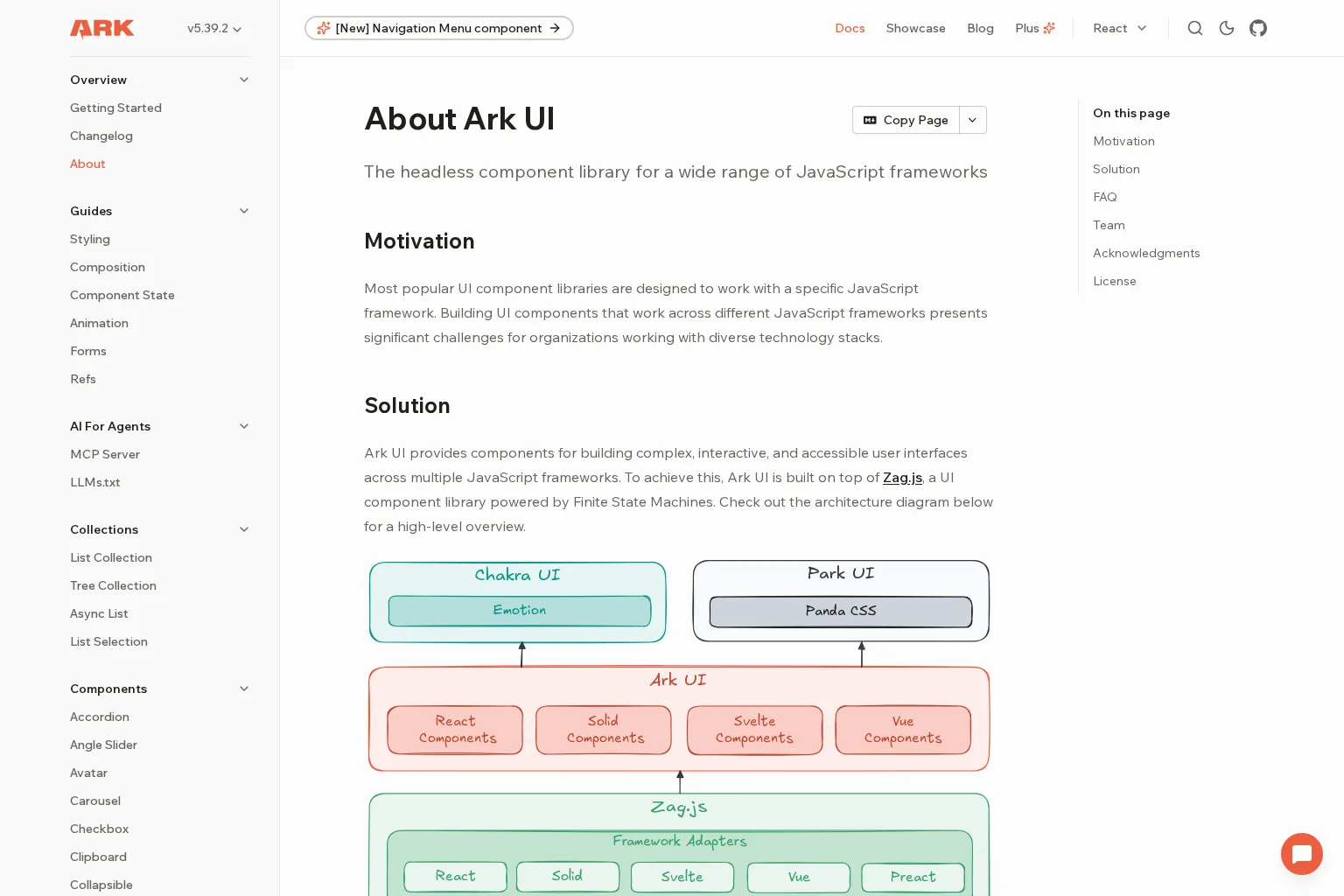
Task: Open the Styling guide
Action: 90,239
